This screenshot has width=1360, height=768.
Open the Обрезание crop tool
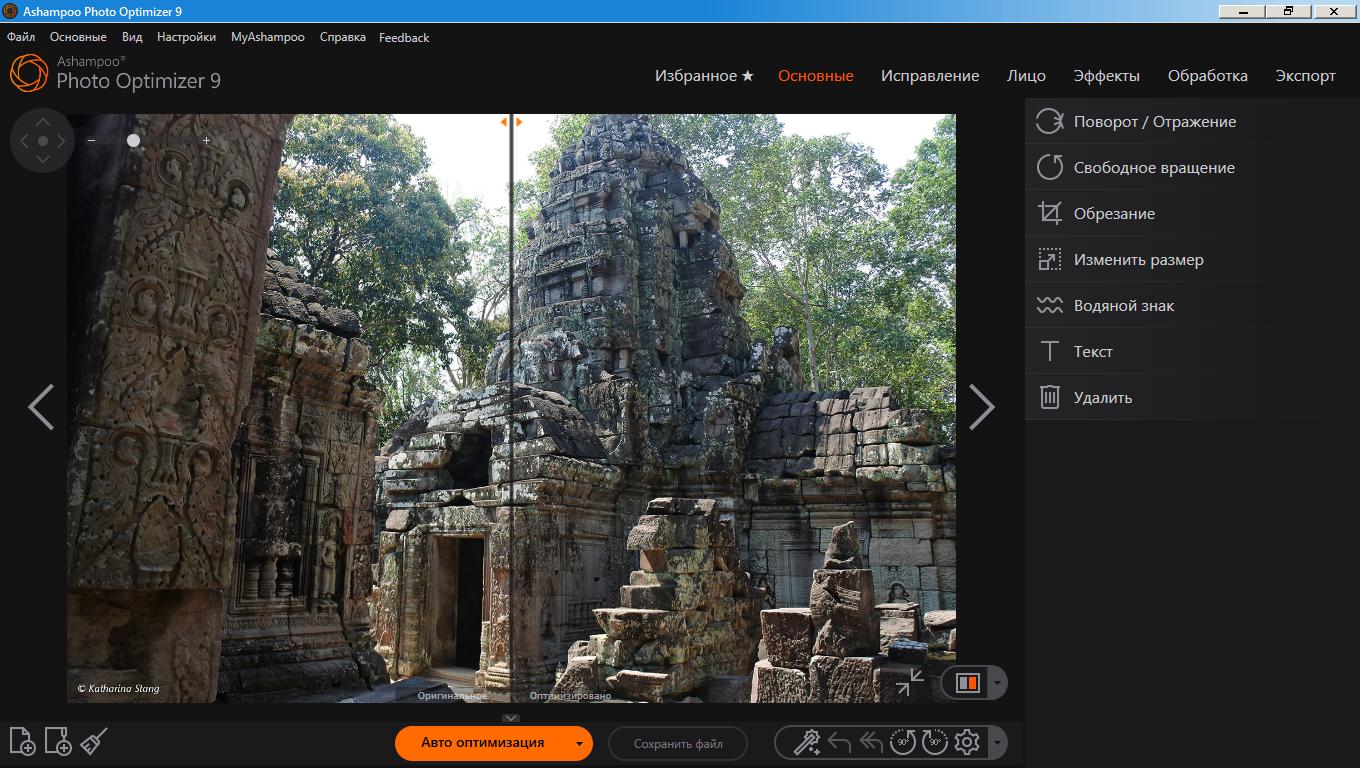tap(1114, 213)
